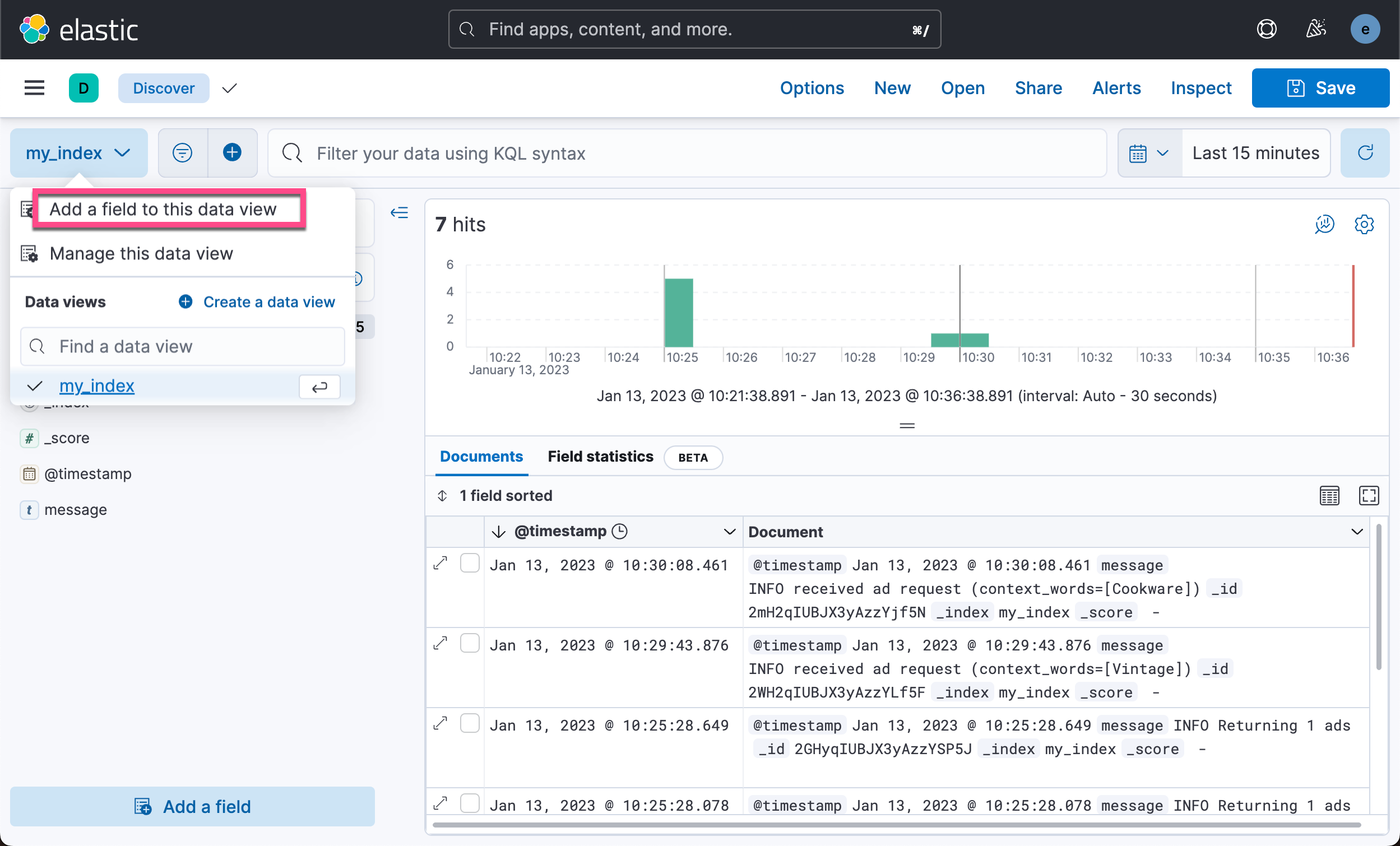Screen dimensions: 1400x846
Task: Select the checkbox on the 10:25:28.649 document
Action: [x=470, y=723]
